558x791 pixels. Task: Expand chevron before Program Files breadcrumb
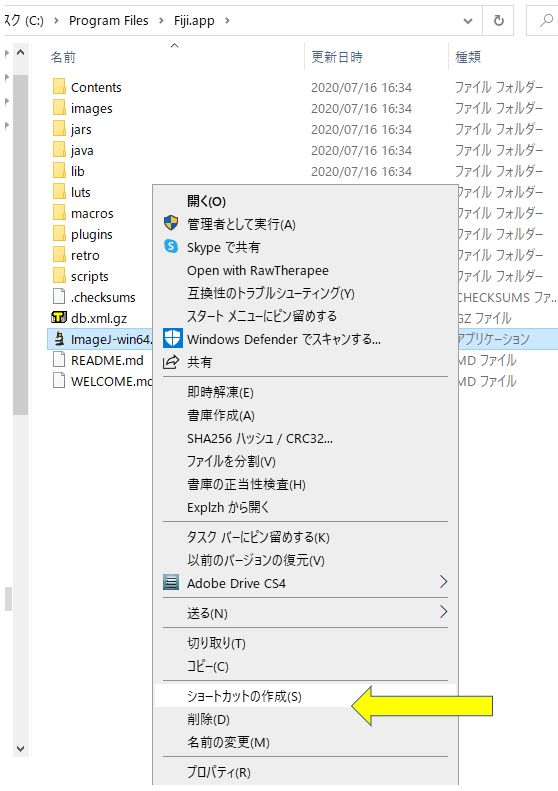[56, 21]
